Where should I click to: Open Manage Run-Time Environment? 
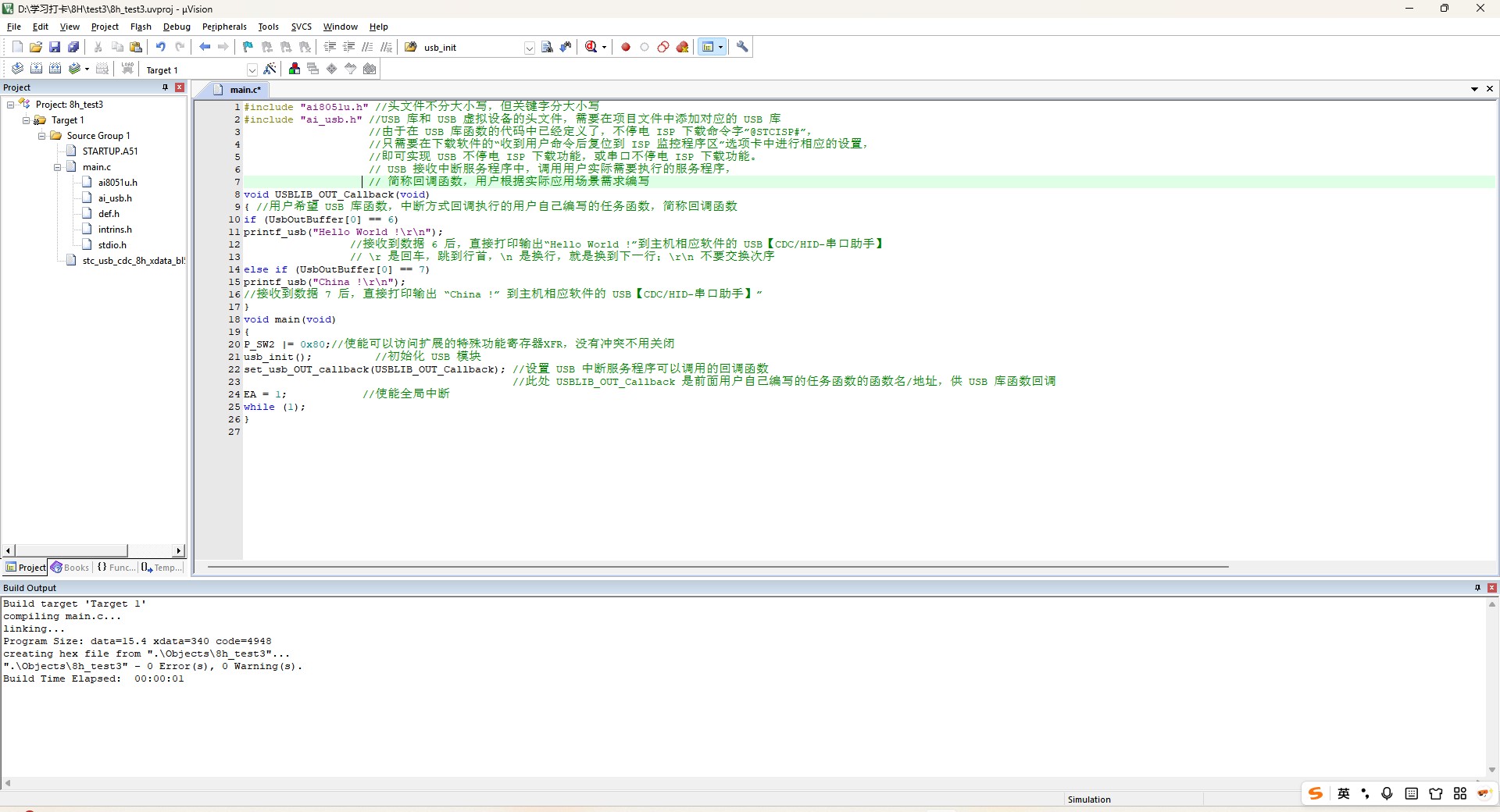(332, 69)
